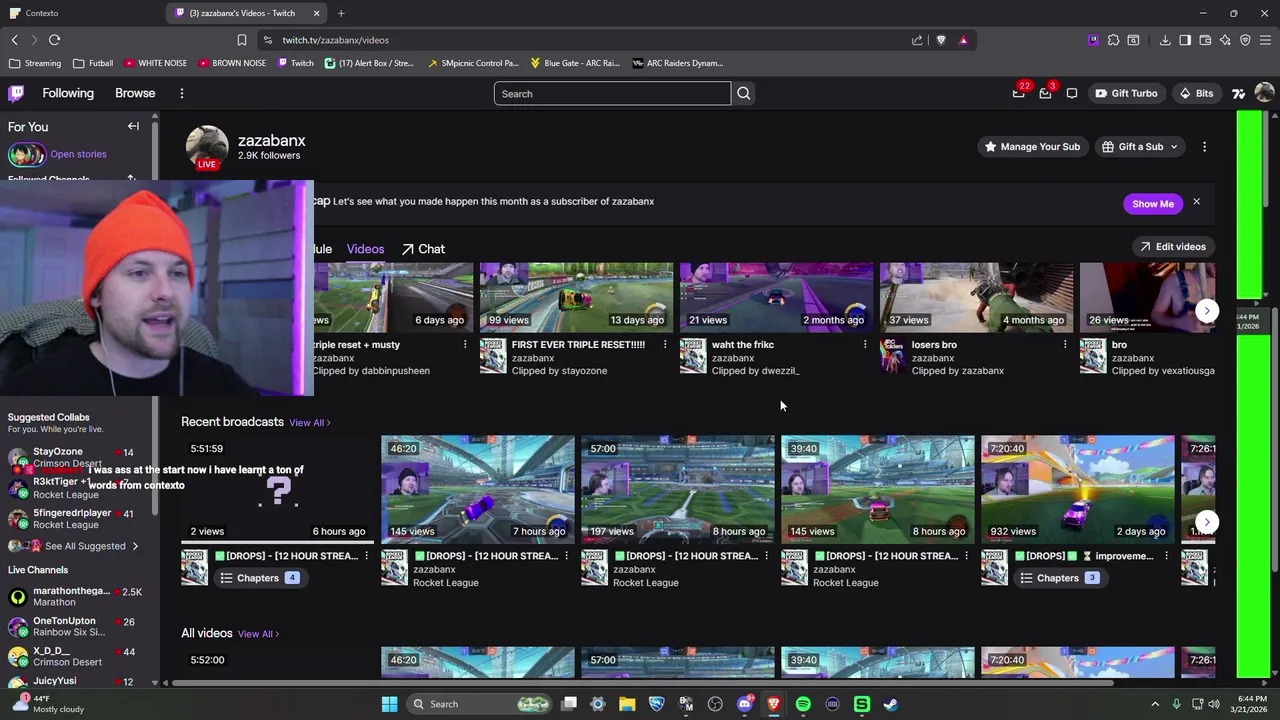Open OneTonUpton live channel in sidebar
The height and width of the screenshot is (720, 1280).
(x=75, y=627)
